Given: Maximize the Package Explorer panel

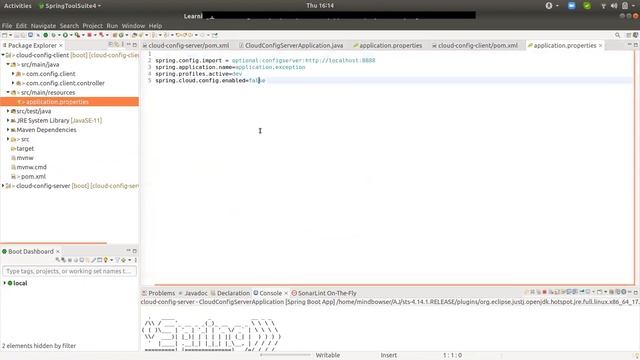Looking at the screenshot, I should click(135, 44).
